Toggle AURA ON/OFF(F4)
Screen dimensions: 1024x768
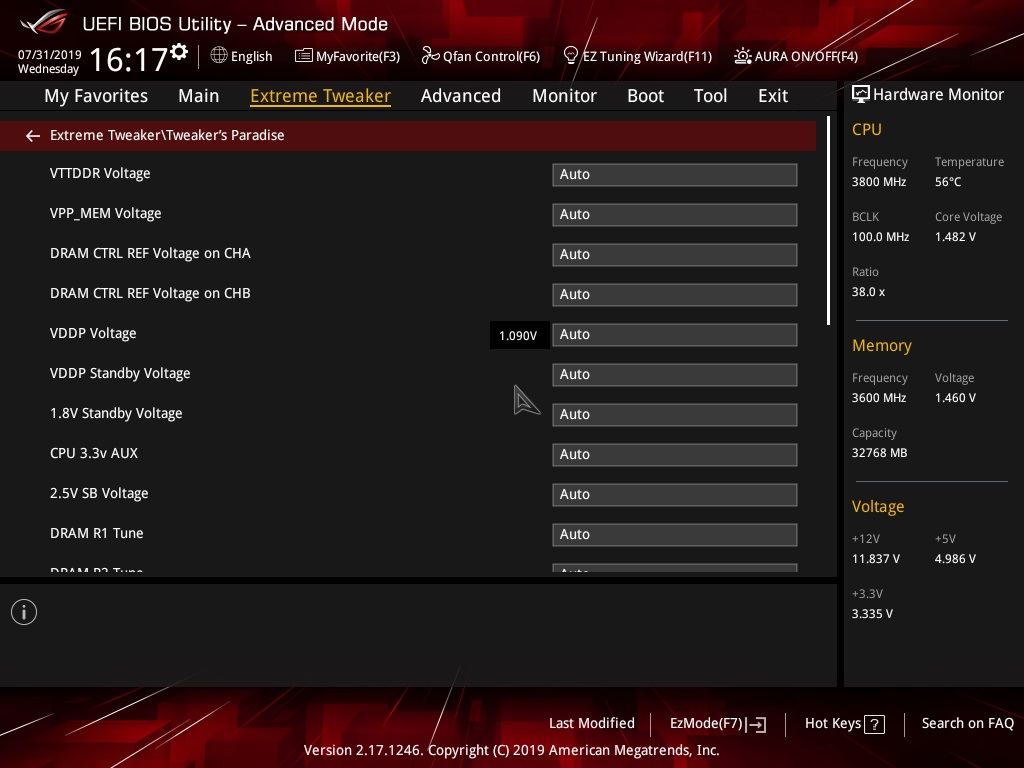806,57
